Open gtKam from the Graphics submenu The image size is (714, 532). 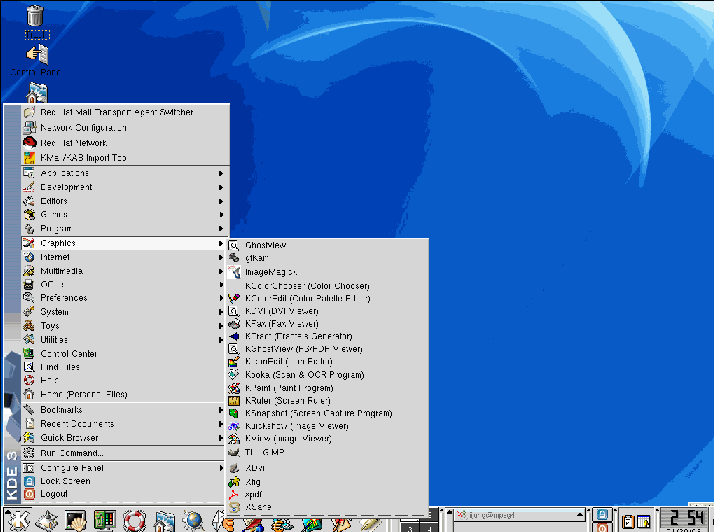[x=327, y=258]
